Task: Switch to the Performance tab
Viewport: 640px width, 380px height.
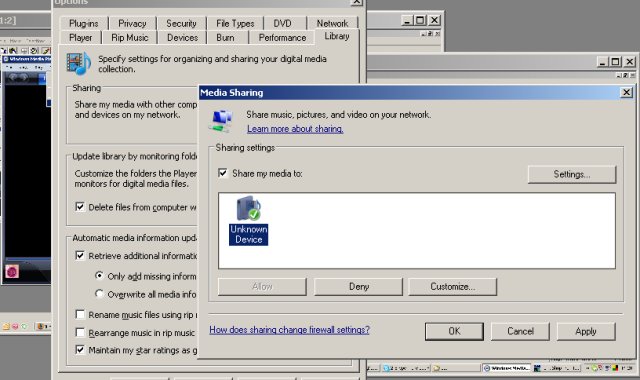Action: click(x=282, y=38)
